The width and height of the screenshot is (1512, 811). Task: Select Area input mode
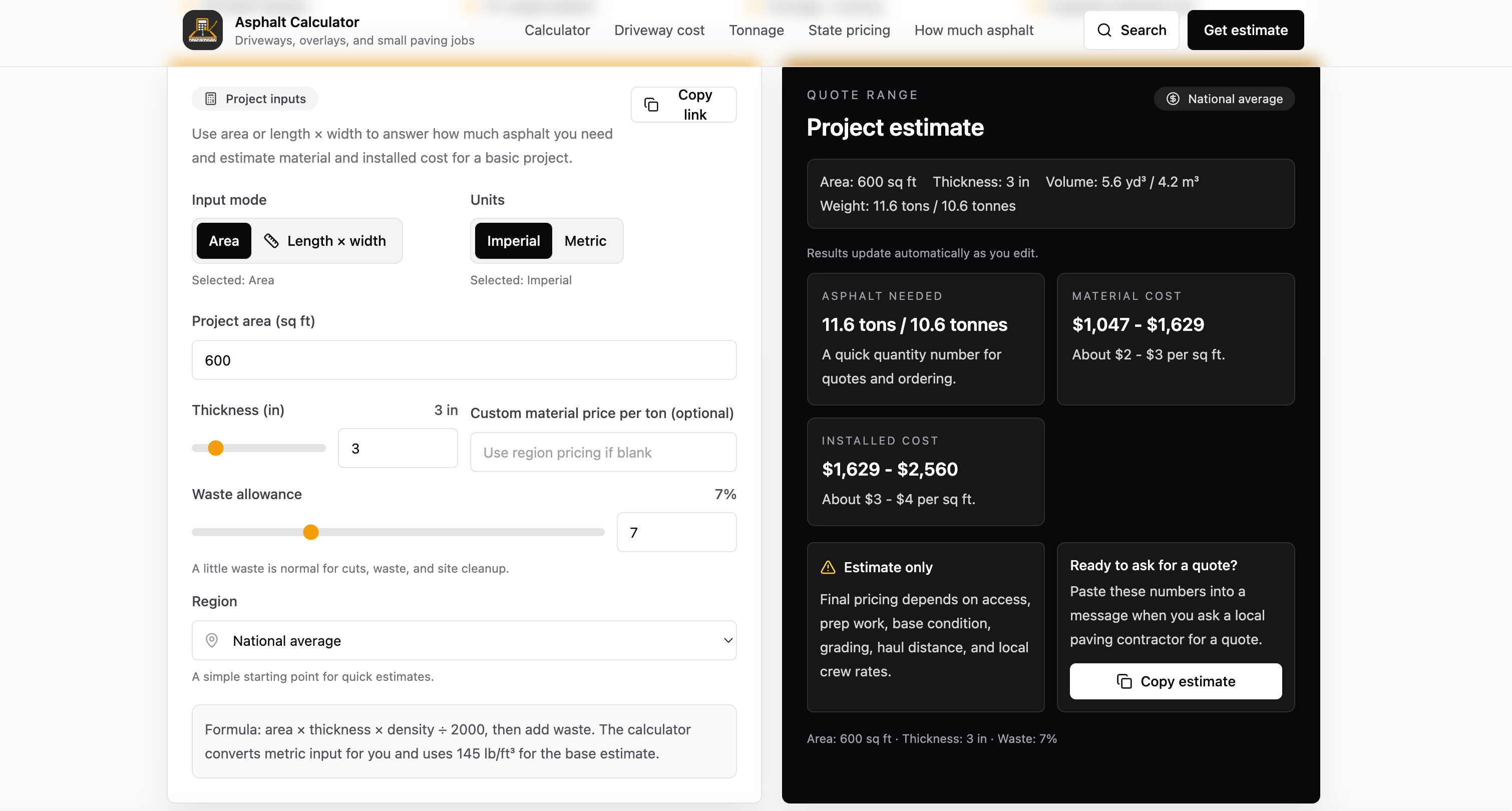point(224,241)
